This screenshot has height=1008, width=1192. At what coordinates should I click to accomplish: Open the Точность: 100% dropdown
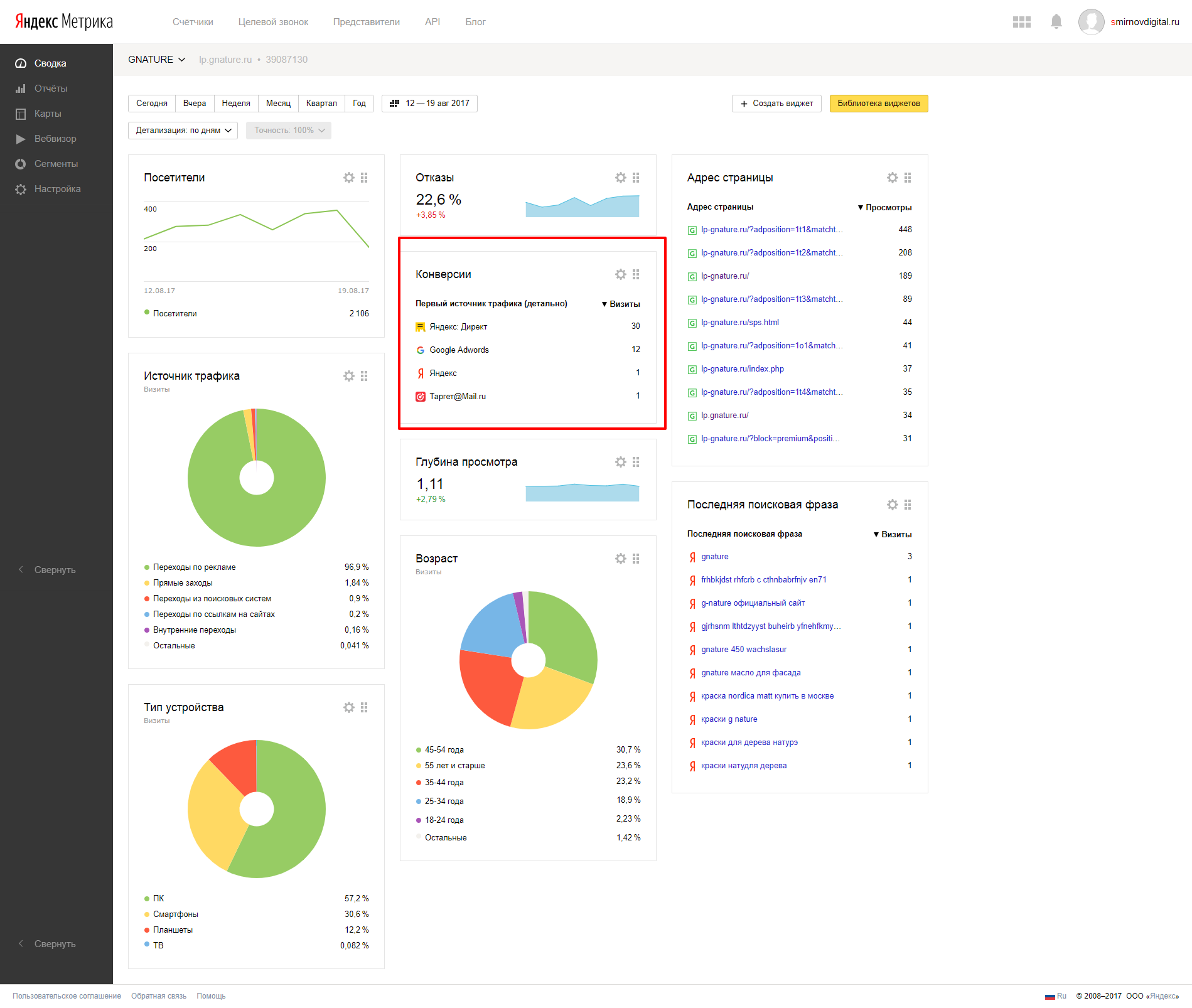coord(289,131)
